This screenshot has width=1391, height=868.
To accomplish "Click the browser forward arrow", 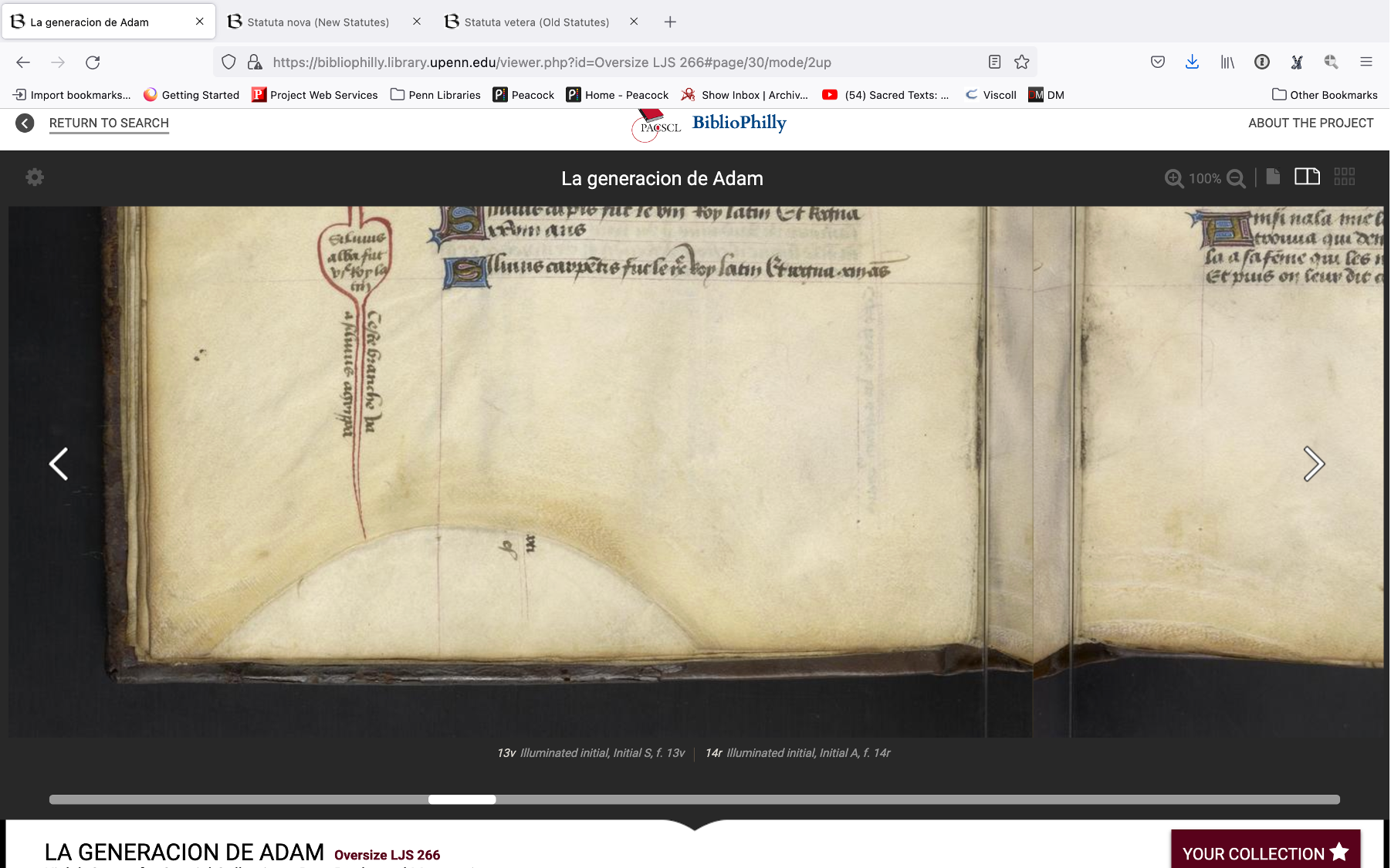I will point(58,62).
